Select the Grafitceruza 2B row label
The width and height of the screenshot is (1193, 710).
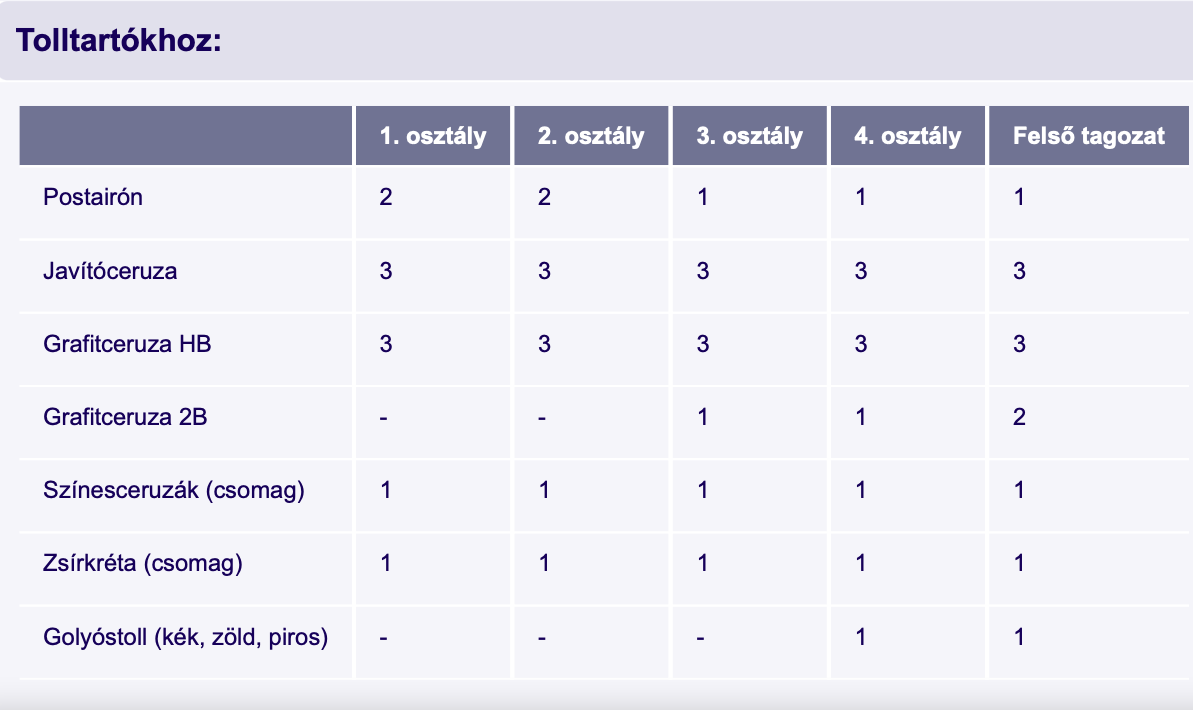click(x=125, y=417)
